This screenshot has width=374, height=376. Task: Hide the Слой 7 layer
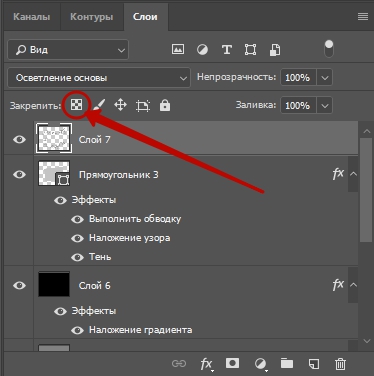19,139
